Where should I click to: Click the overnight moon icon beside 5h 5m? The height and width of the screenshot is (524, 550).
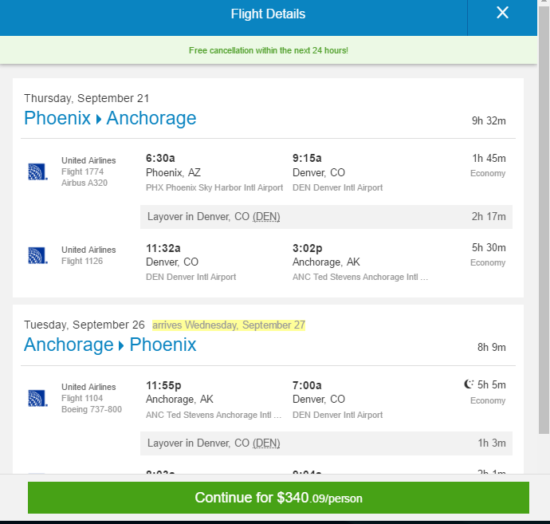(469, 384)
